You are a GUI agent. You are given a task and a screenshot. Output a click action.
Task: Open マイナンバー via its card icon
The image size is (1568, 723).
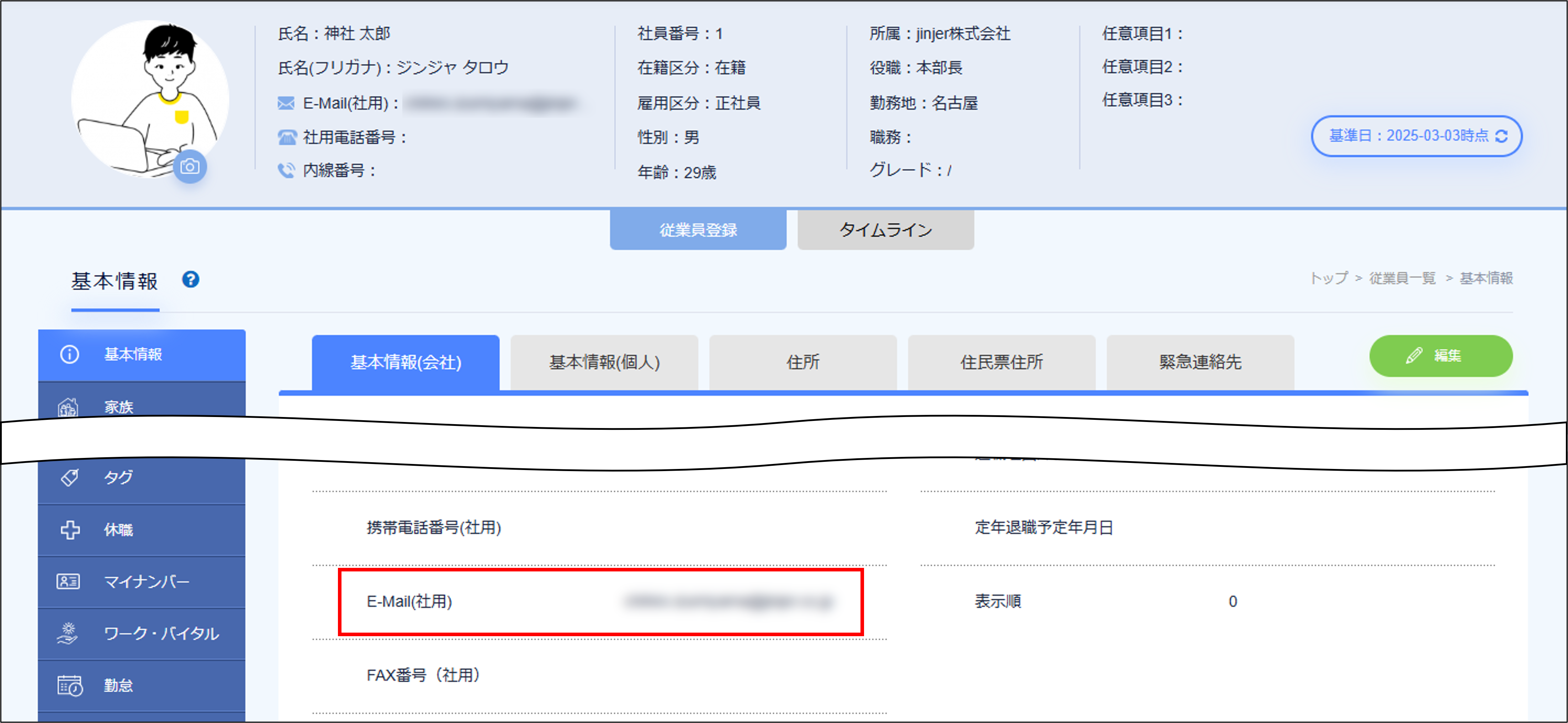(69, 582)
